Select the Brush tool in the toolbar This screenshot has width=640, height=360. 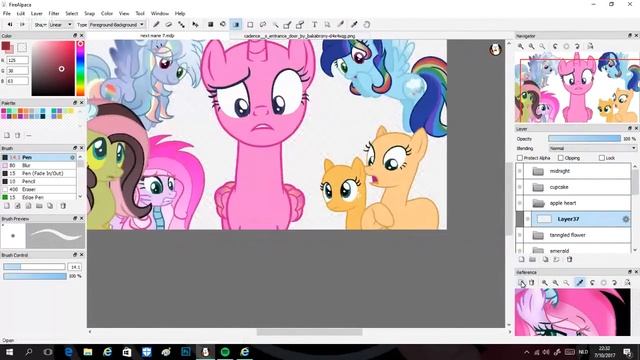click(x=156, y=24)
